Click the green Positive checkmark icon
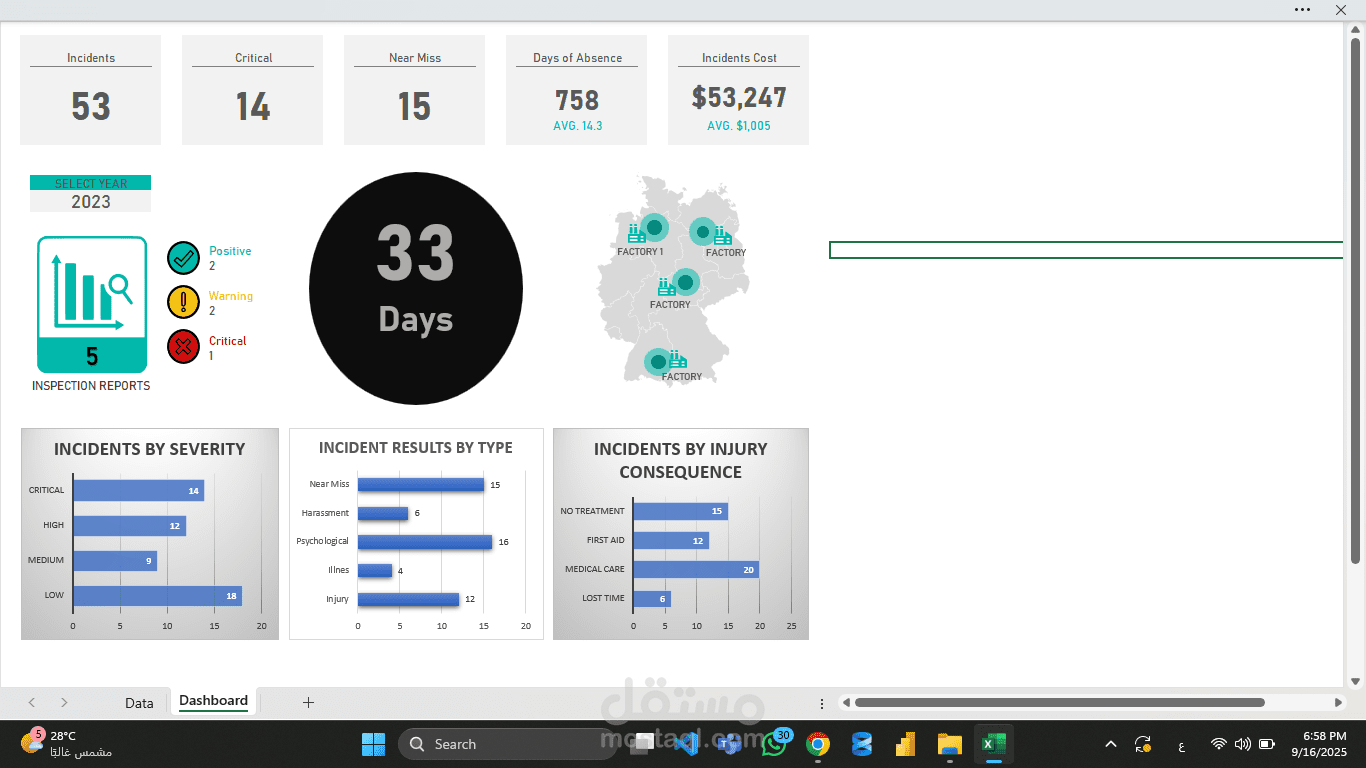Viewport: 1366px width, 768px height. pos(183,258)
